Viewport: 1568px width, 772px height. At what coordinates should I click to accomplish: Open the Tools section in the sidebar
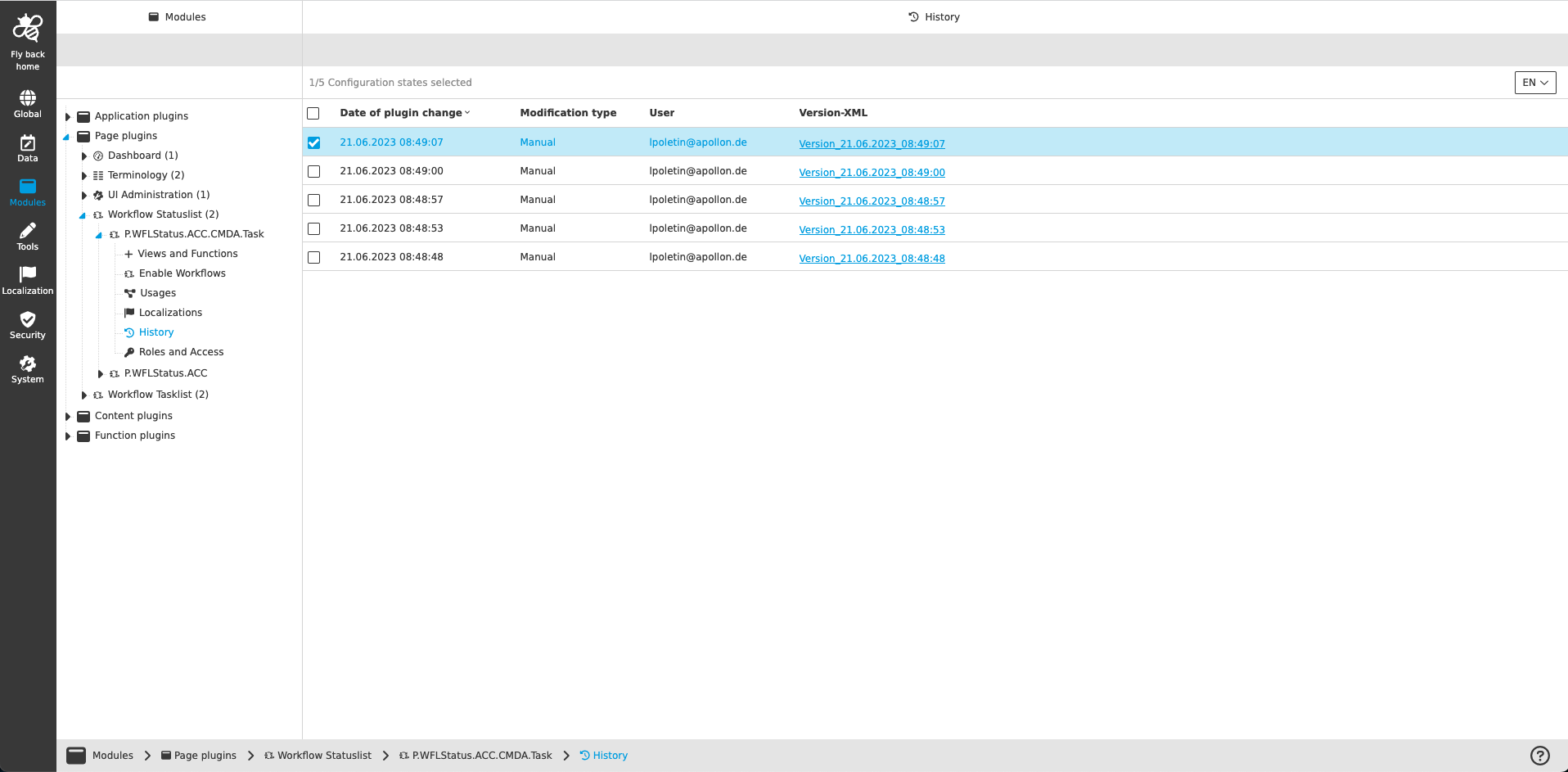coord(27,237)
